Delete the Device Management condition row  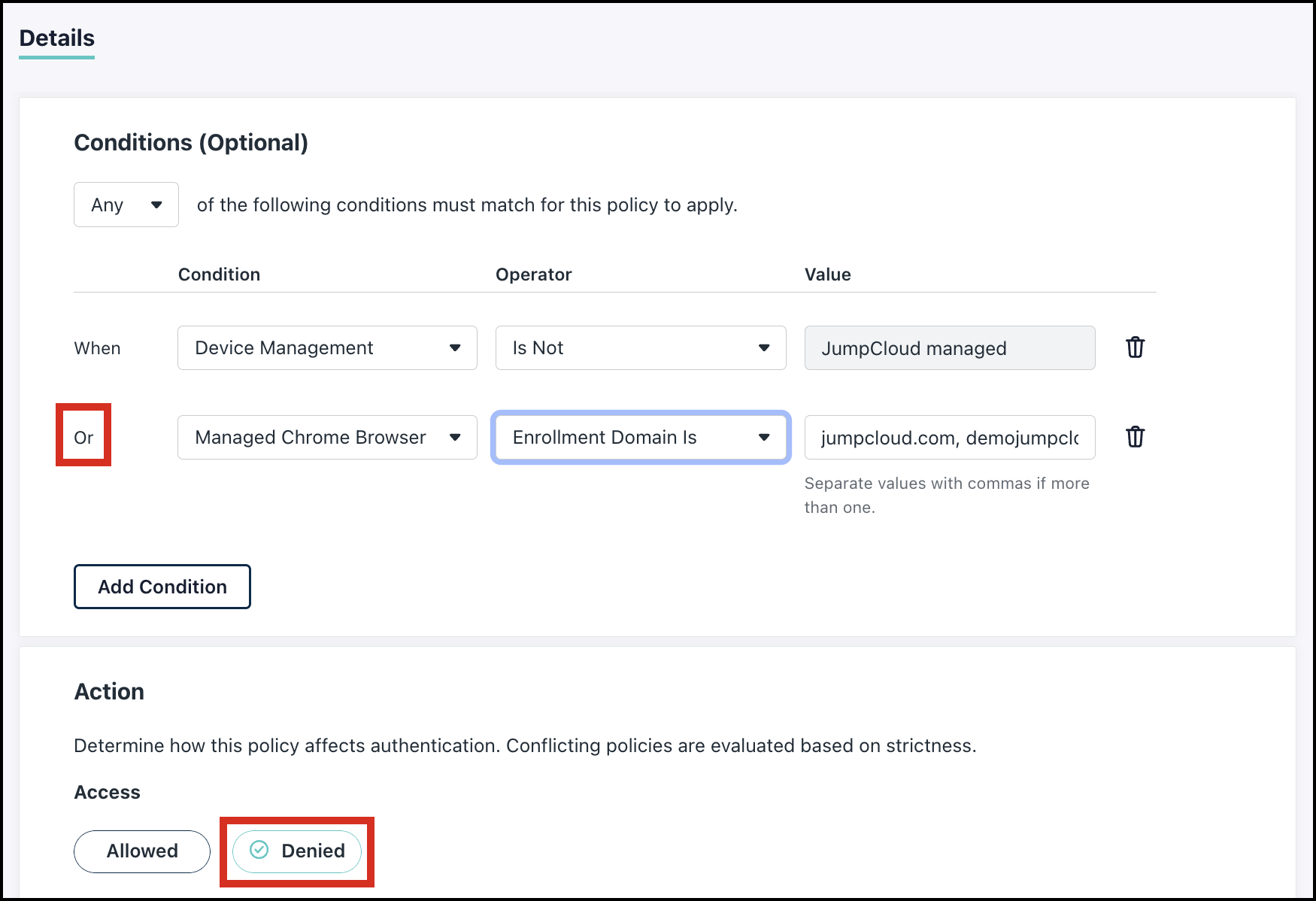point(1135,347)
